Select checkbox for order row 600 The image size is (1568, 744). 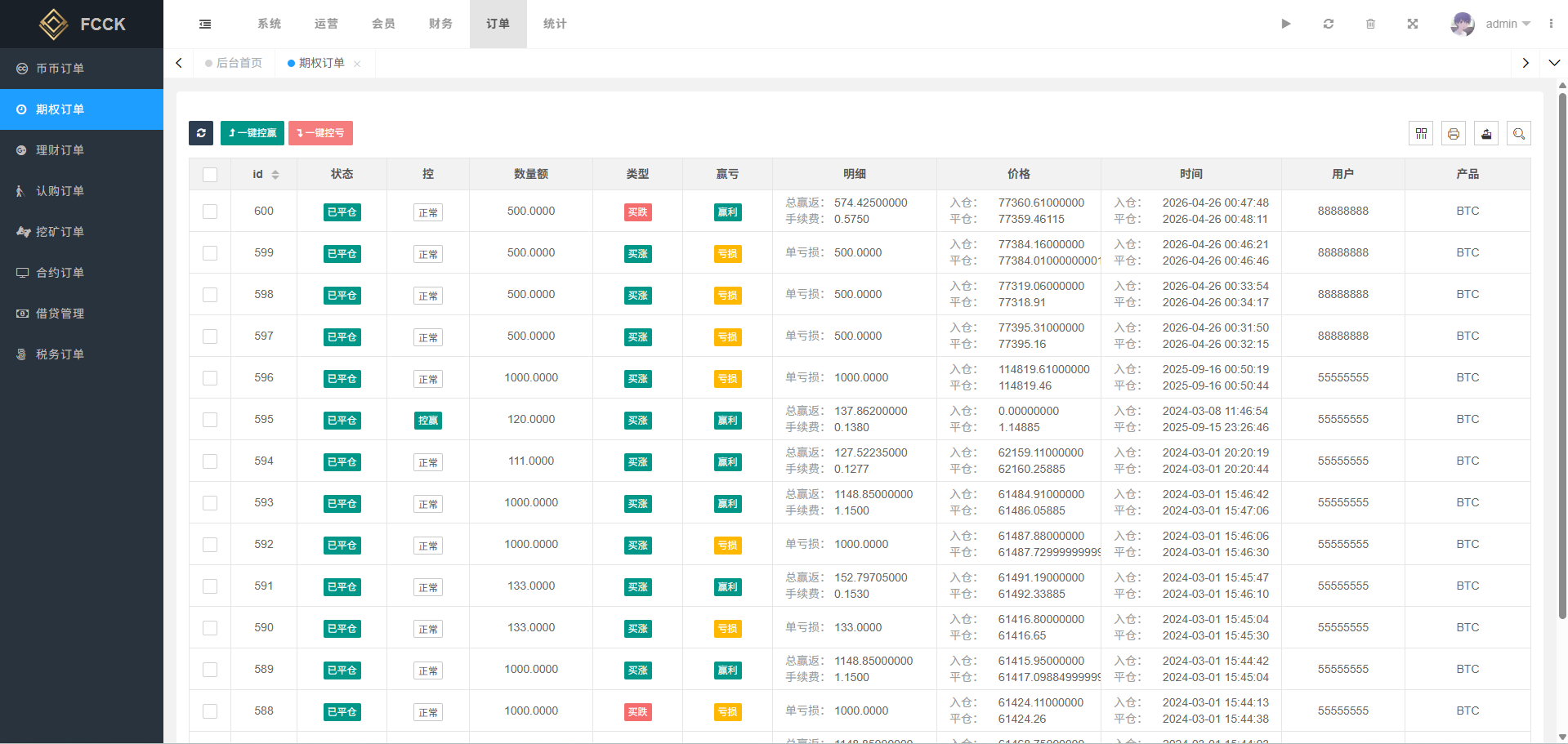coord(210,212)
